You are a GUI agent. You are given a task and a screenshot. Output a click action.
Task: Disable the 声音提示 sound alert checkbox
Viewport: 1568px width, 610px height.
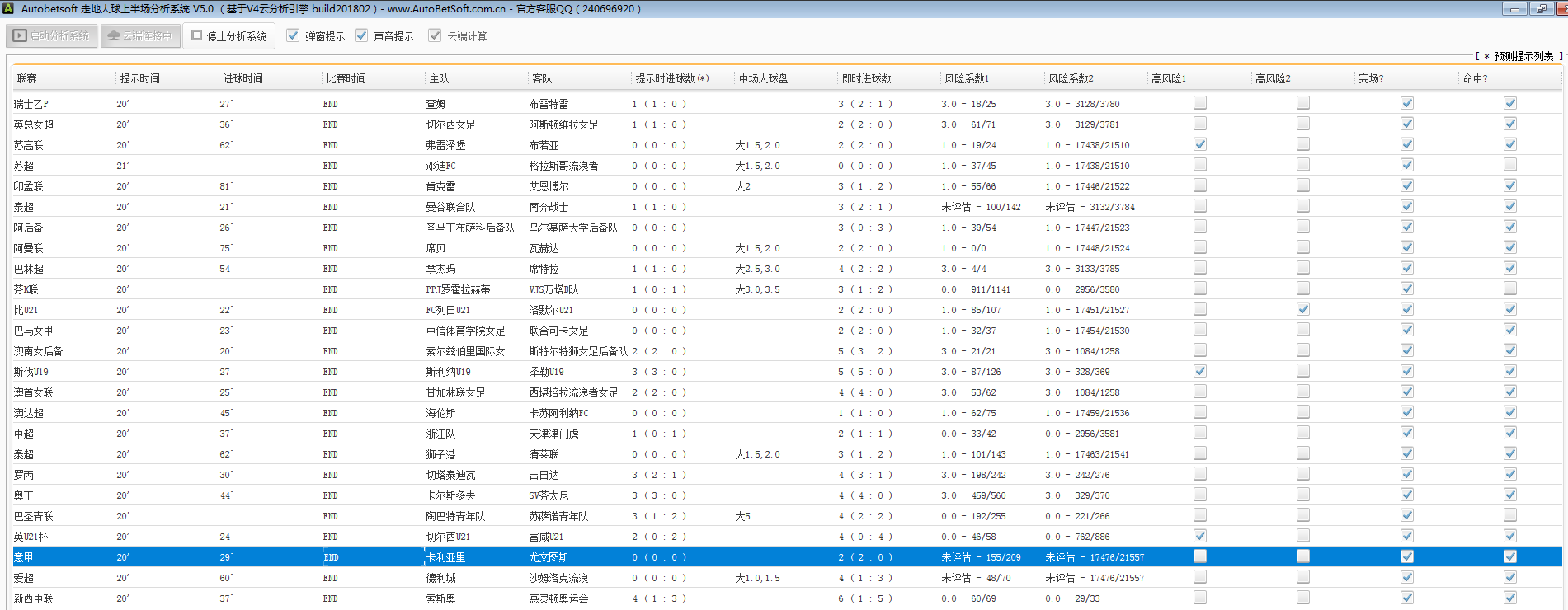[x=361, y=36]
